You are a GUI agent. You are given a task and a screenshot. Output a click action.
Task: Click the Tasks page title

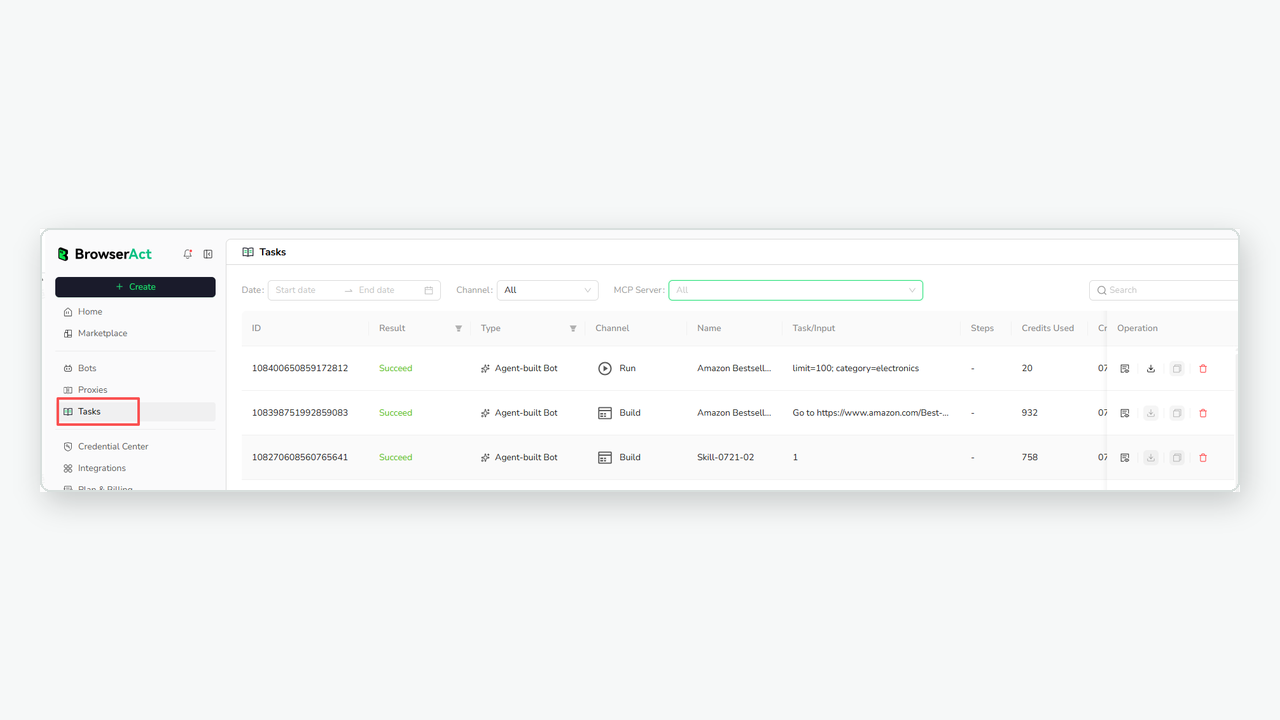click(272, 252)
